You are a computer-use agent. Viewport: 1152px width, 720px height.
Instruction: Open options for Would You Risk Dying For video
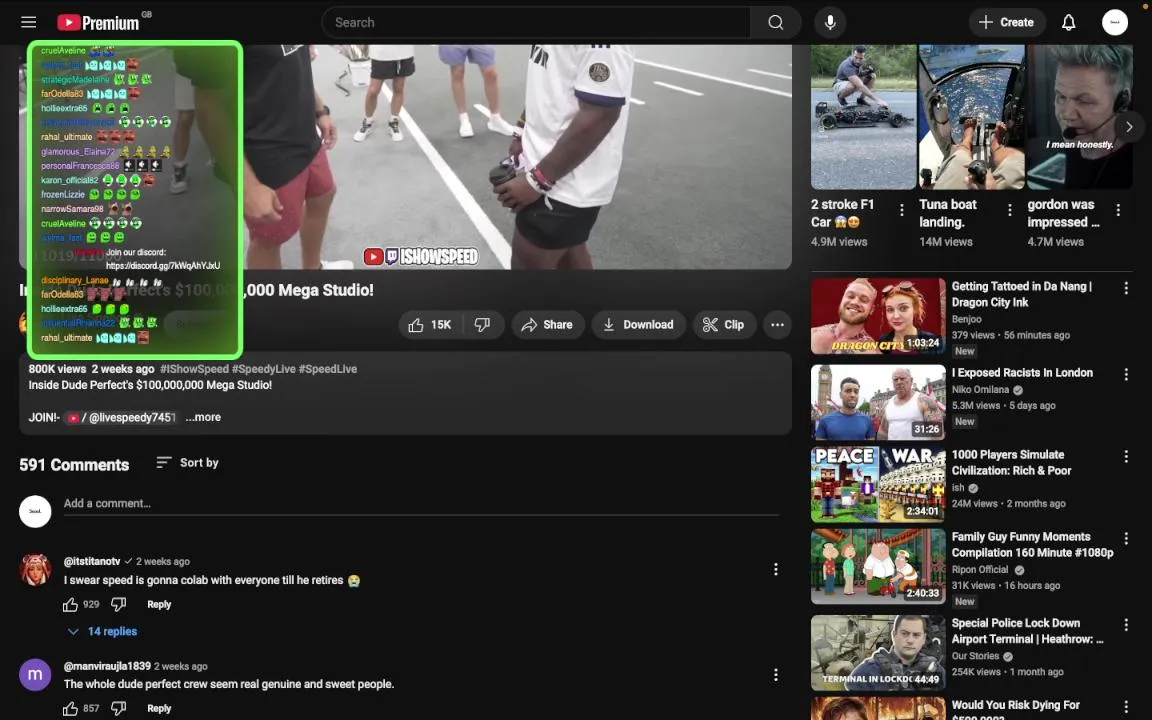[1126, 707]
